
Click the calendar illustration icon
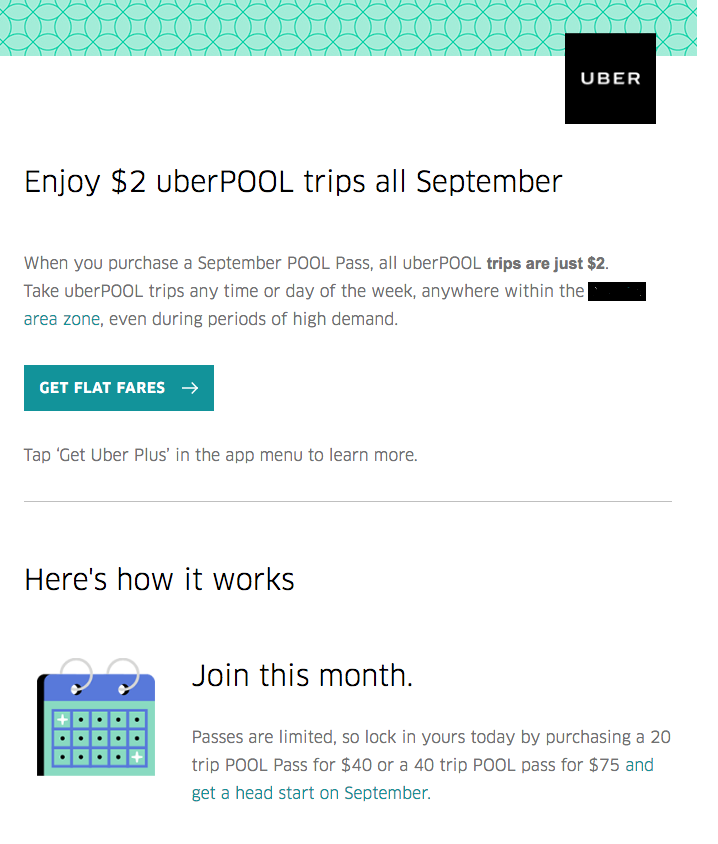click(x=96, y=717)
